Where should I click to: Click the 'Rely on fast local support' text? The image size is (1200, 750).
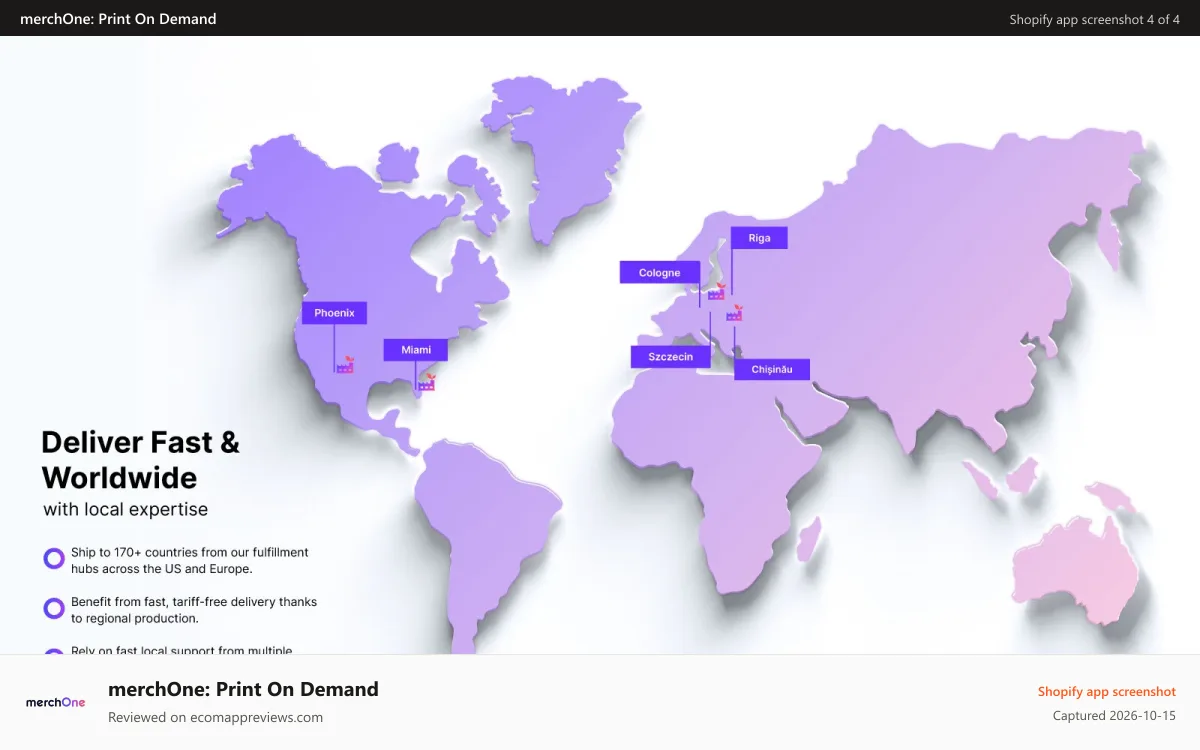(x=182, y=650)
